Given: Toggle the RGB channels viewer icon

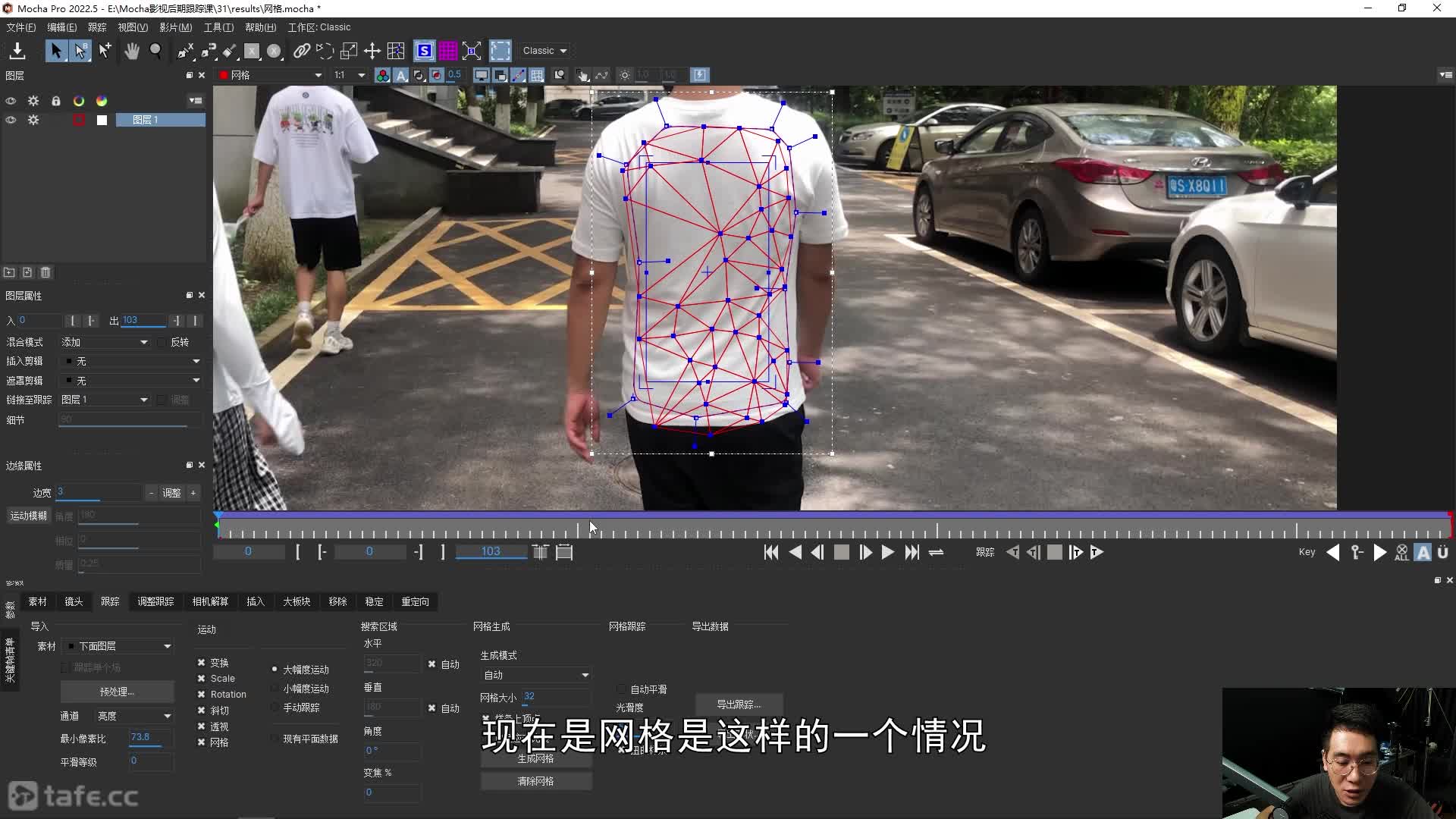Looking at the screenshot, I should coord(382,75).
